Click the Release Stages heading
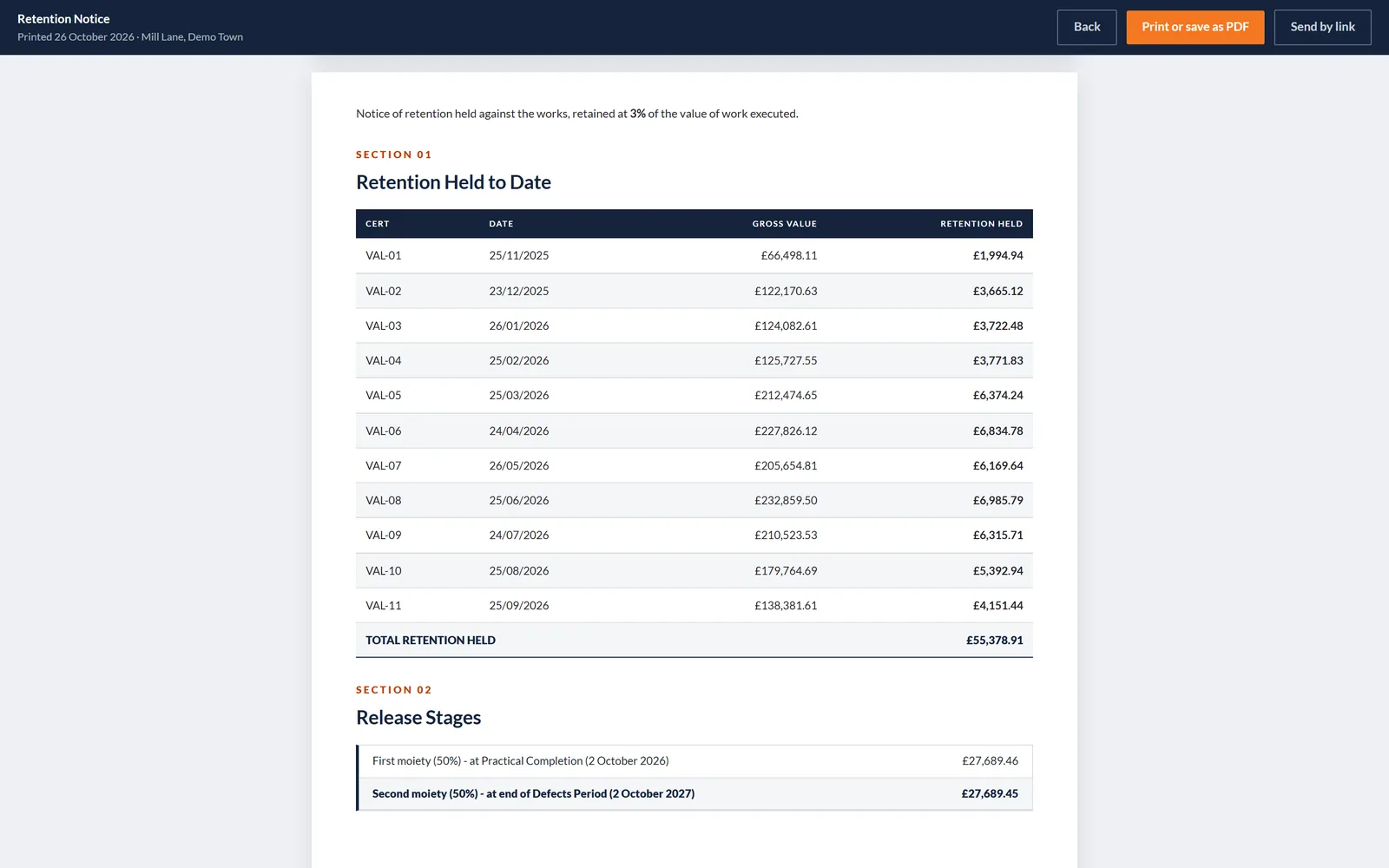Viewport: 1389px width, 868px height. point(418,718)
